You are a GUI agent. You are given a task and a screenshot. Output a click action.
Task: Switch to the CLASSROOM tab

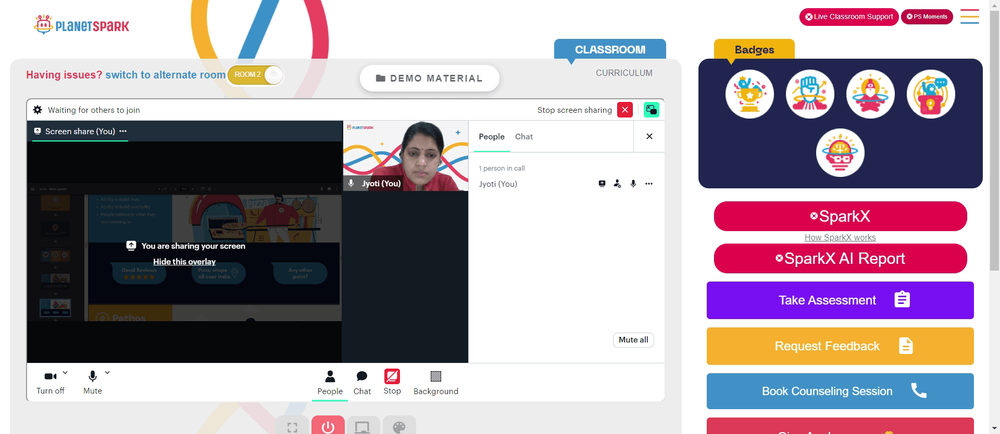(x=610, y=50)
